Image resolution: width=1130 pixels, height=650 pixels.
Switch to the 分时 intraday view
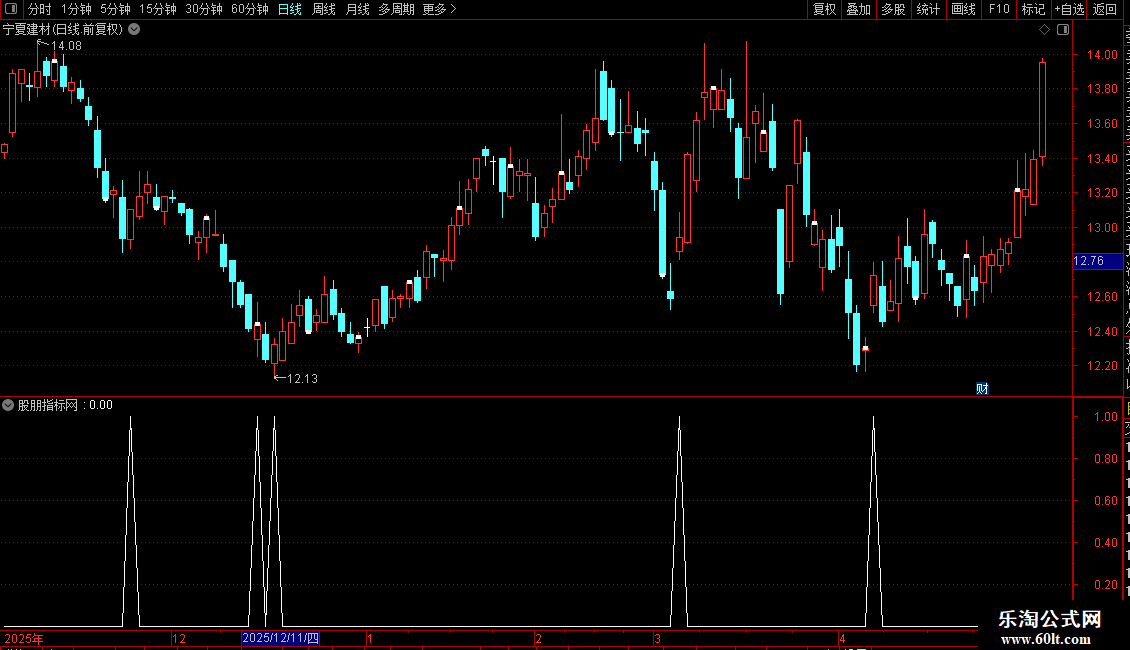(40, 9)
